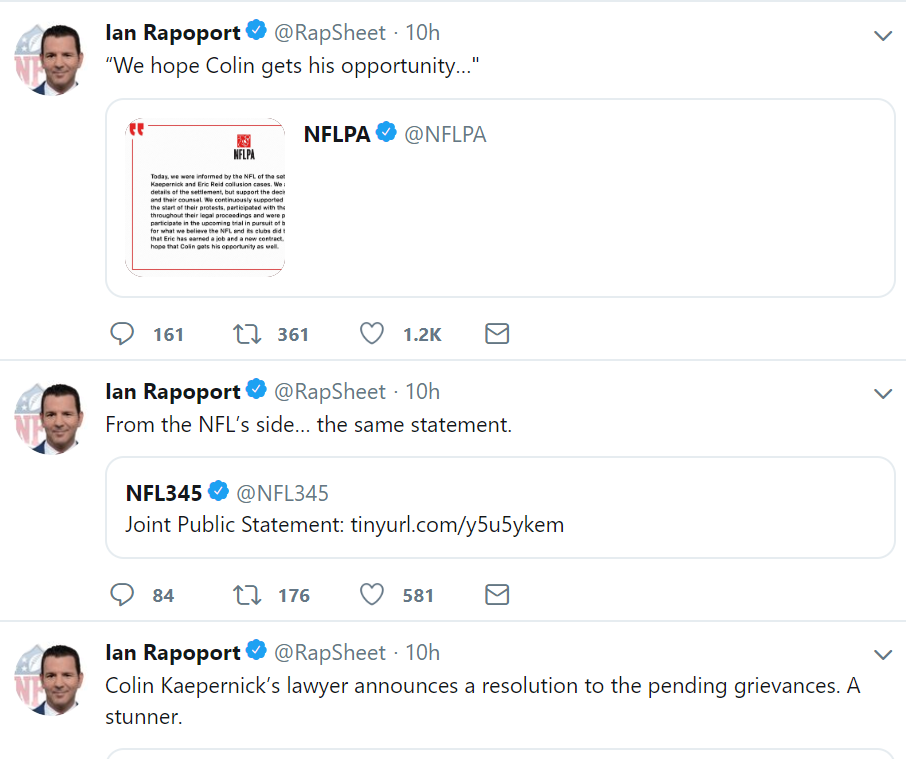This screenshot has width=906, height=759.
Task: Click Ian Rapoport's avatar on third tweet
Action: (48, 680)
